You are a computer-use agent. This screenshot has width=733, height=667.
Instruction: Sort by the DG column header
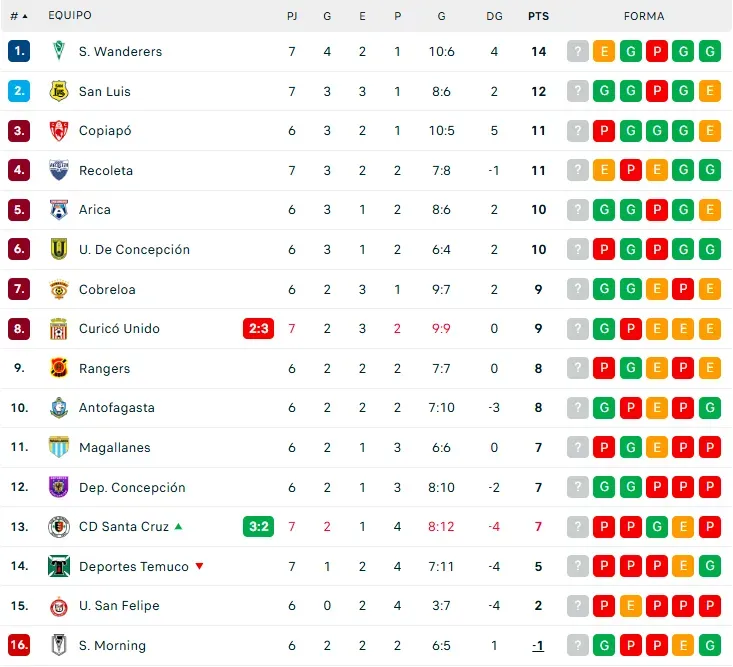click(x=494, y=16)
